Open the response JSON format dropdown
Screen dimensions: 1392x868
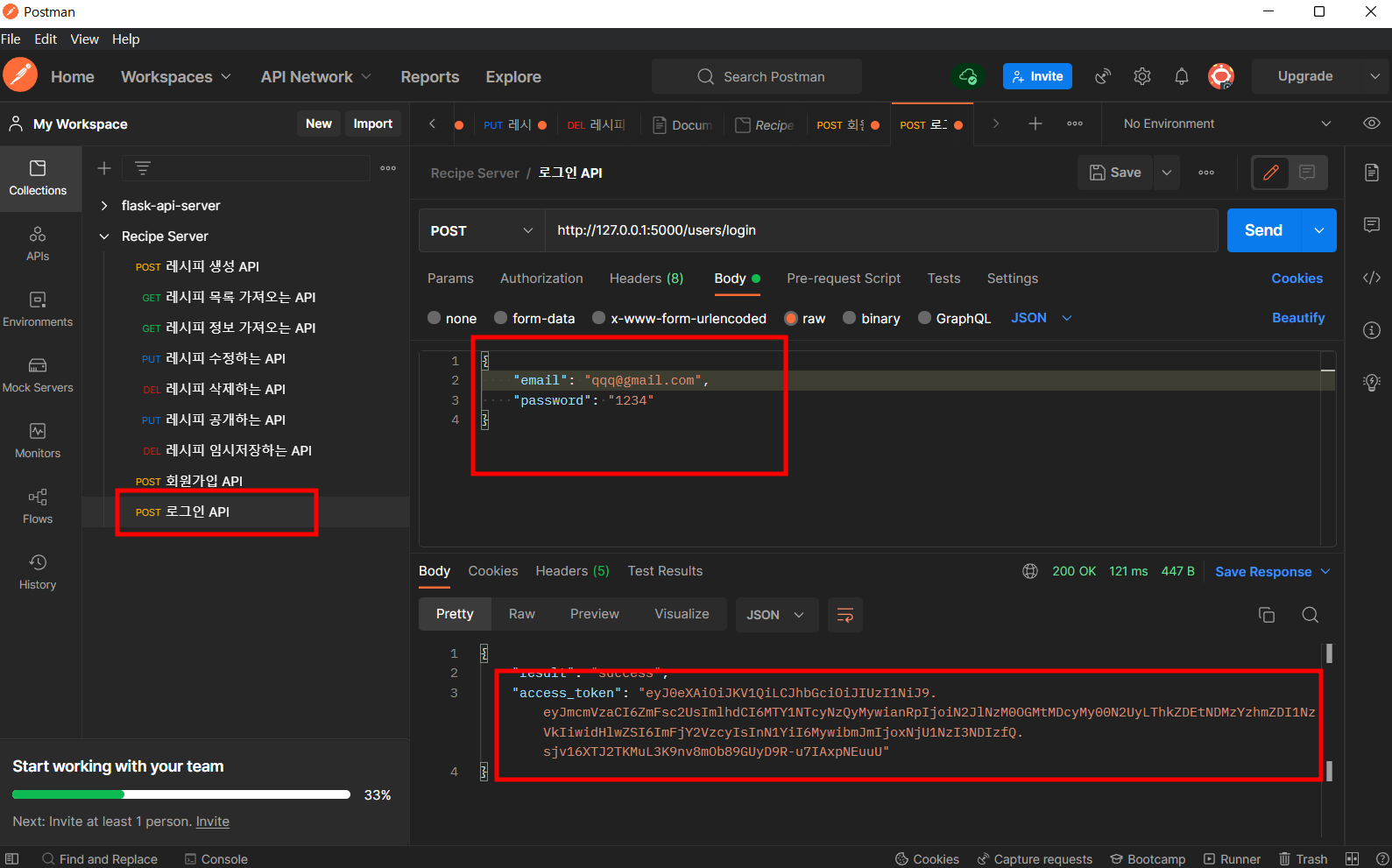(777, 615)
